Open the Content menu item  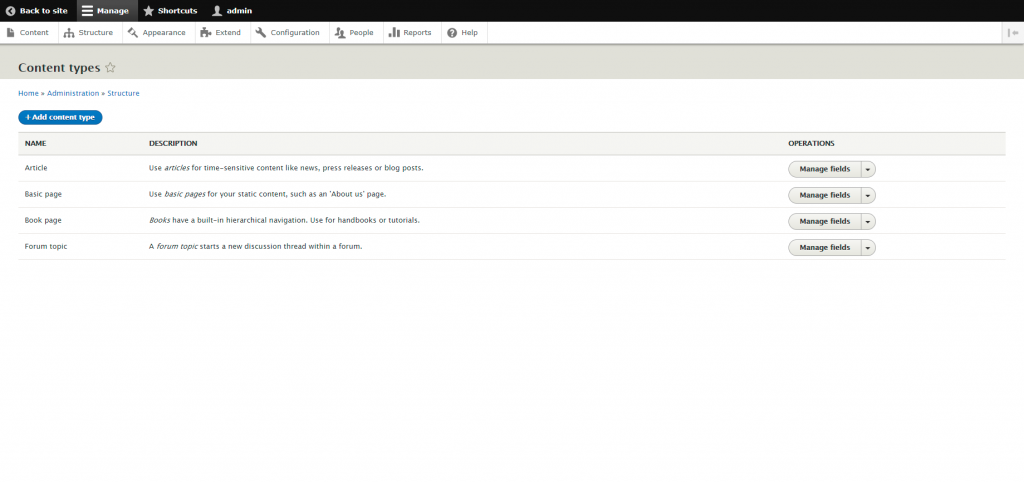pyautogui.click(x=27, y=33)
